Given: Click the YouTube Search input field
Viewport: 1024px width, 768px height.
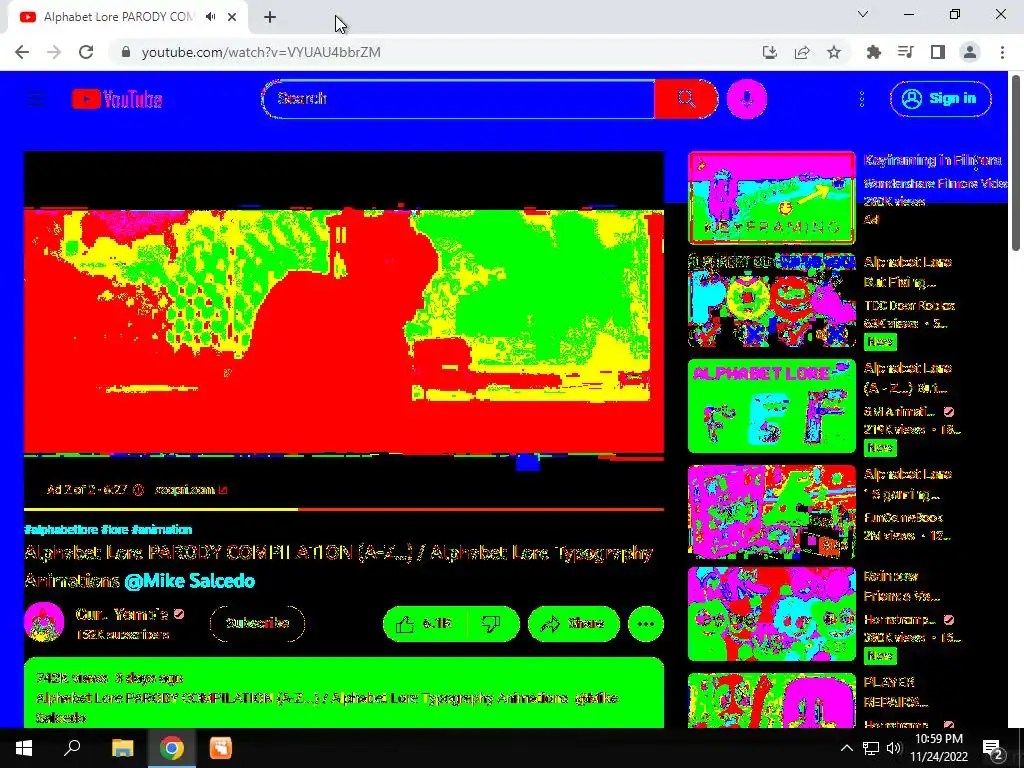Looking at the screenshot, I should [458, 99].
